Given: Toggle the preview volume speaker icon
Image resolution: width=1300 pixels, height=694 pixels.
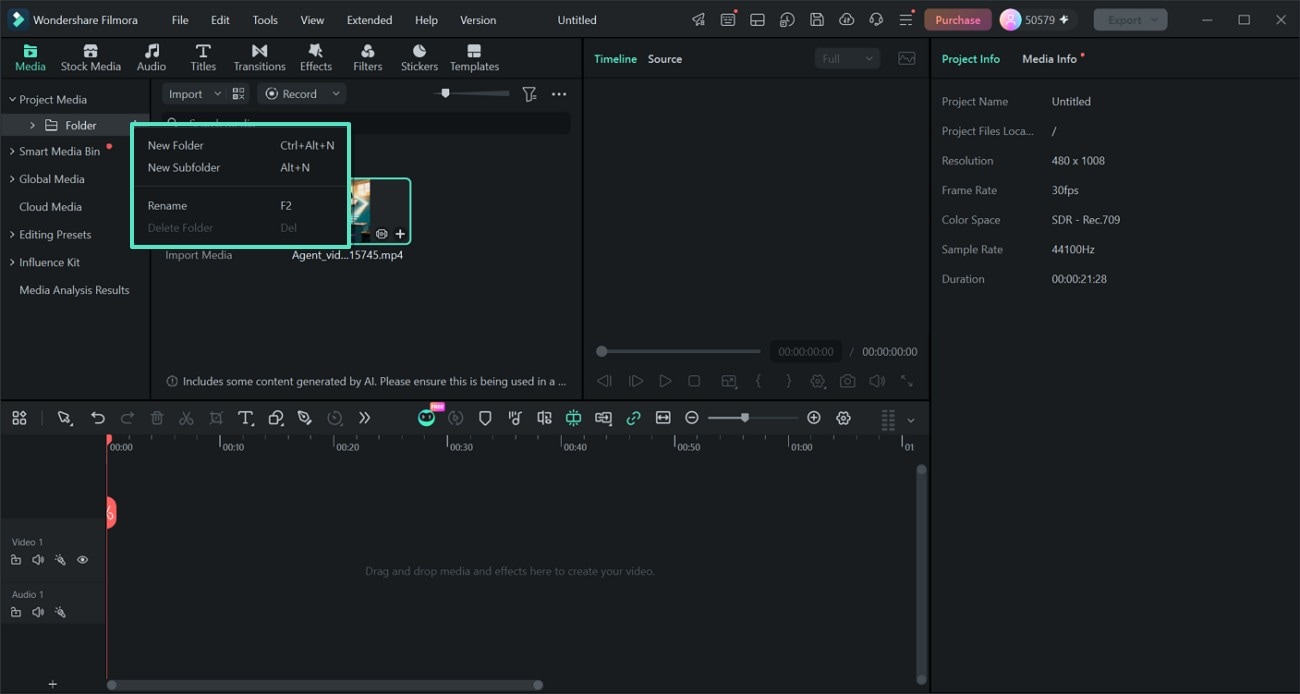Looking at the screenshot, I should click(877, 381).
